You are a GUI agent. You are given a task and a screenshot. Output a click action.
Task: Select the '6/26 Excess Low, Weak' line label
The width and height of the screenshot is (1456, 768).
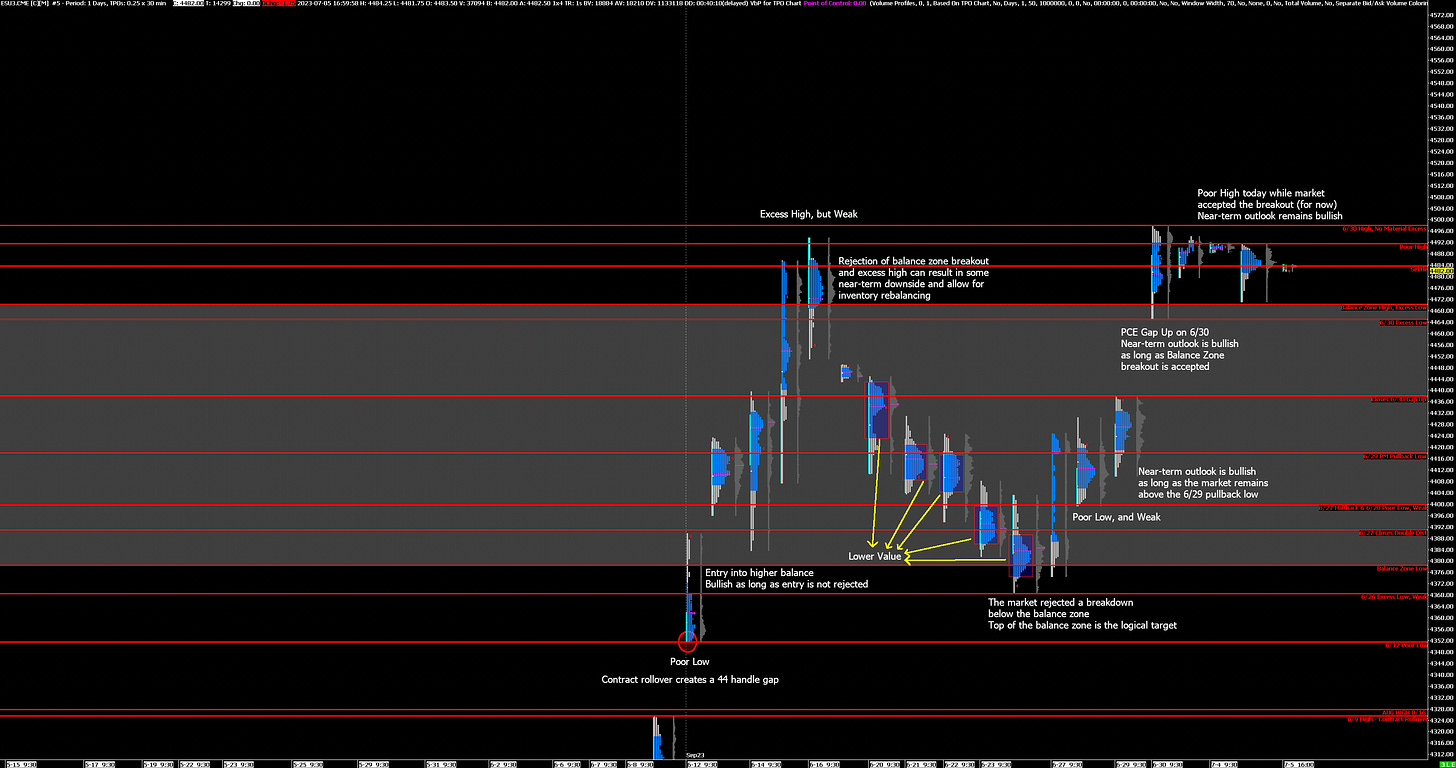click(1394, 597)
